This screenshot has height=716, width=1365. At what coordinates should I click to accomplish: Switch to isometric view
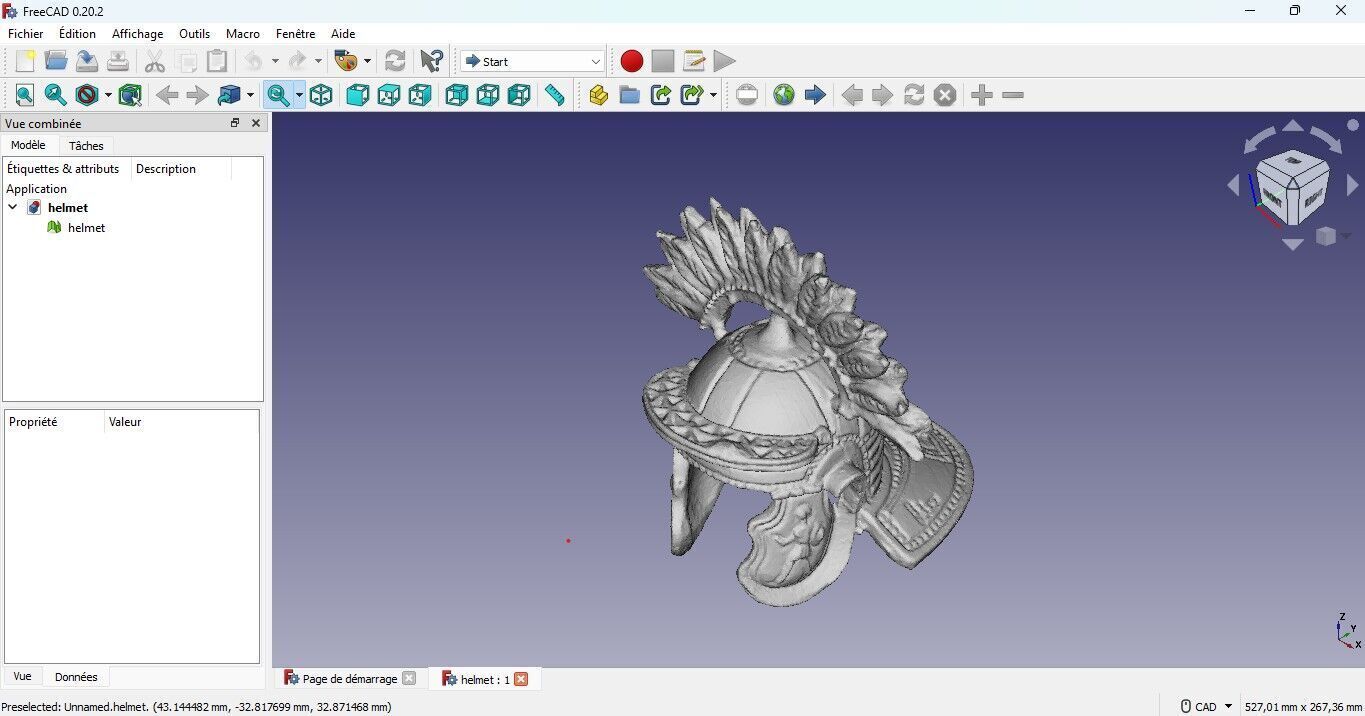(321, 95)
